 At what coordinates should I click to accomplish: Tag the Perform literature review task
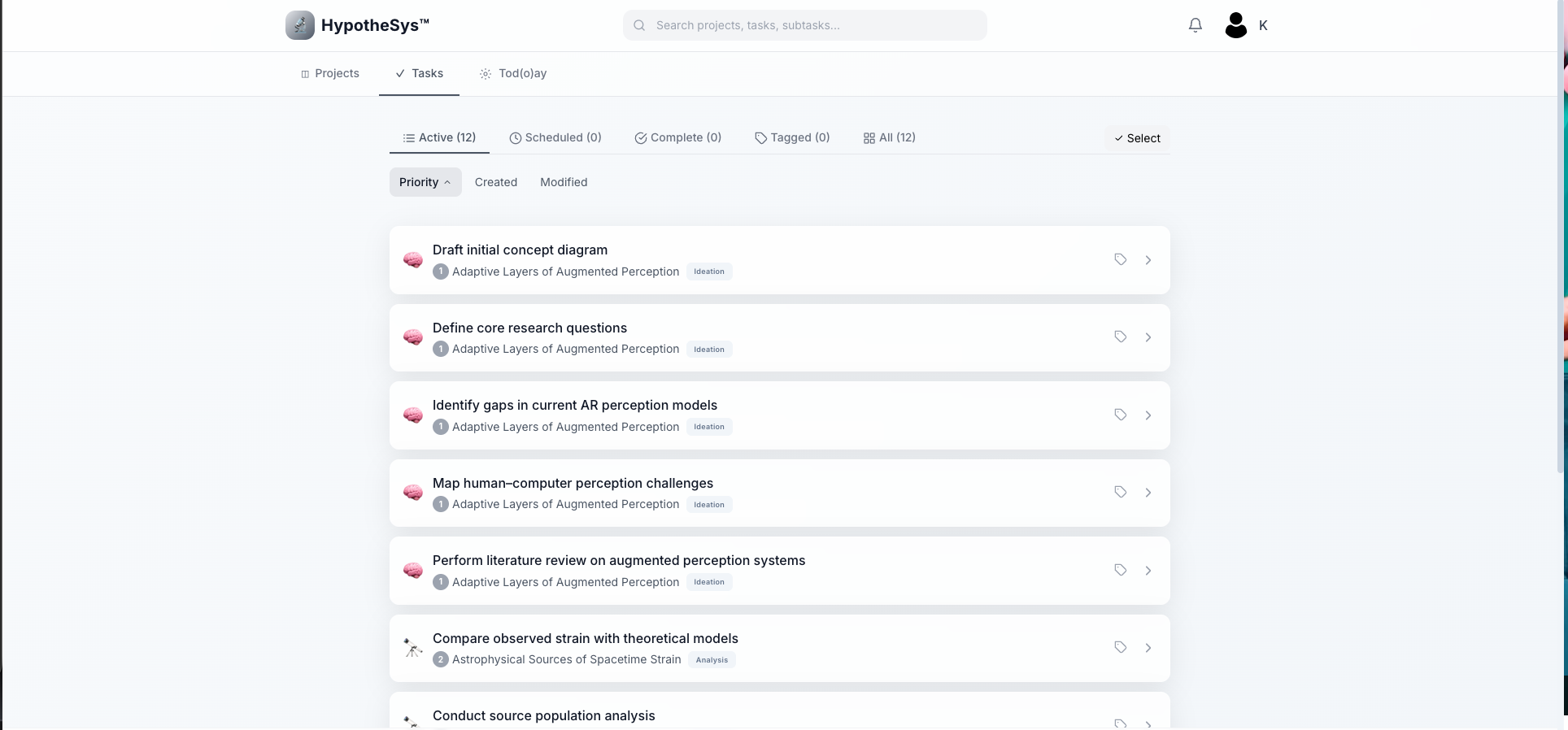tap(1121, 570)
